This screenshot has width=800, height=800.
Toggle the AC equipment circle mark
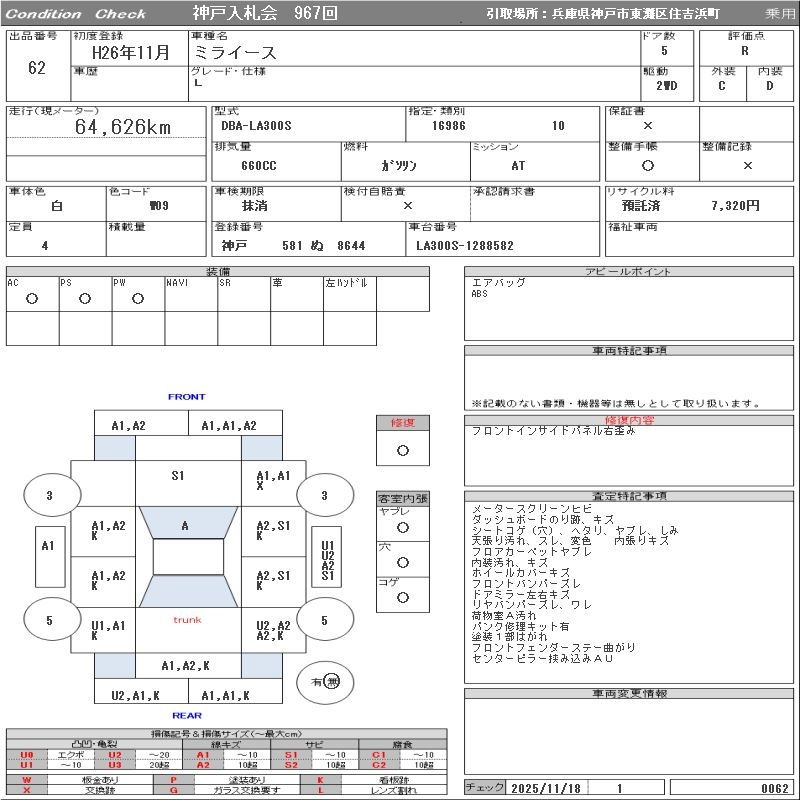(x=32, y=298)
